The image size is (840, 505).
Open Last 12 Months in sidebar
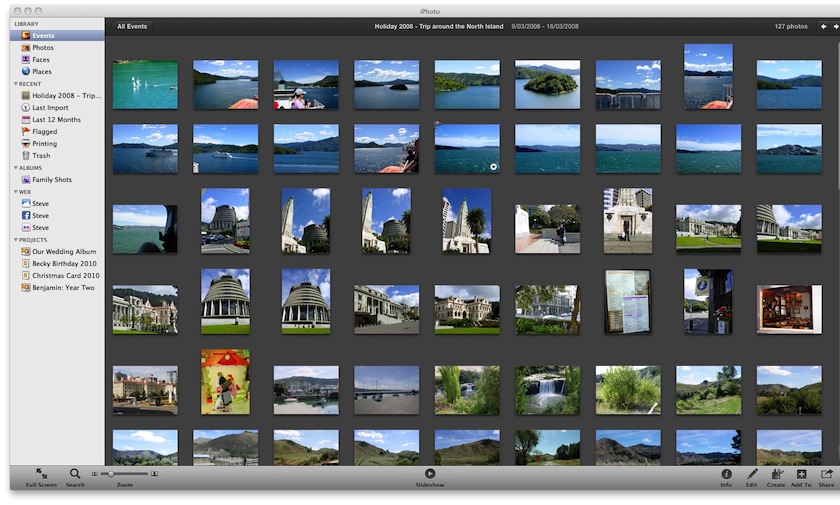point(57,119)
